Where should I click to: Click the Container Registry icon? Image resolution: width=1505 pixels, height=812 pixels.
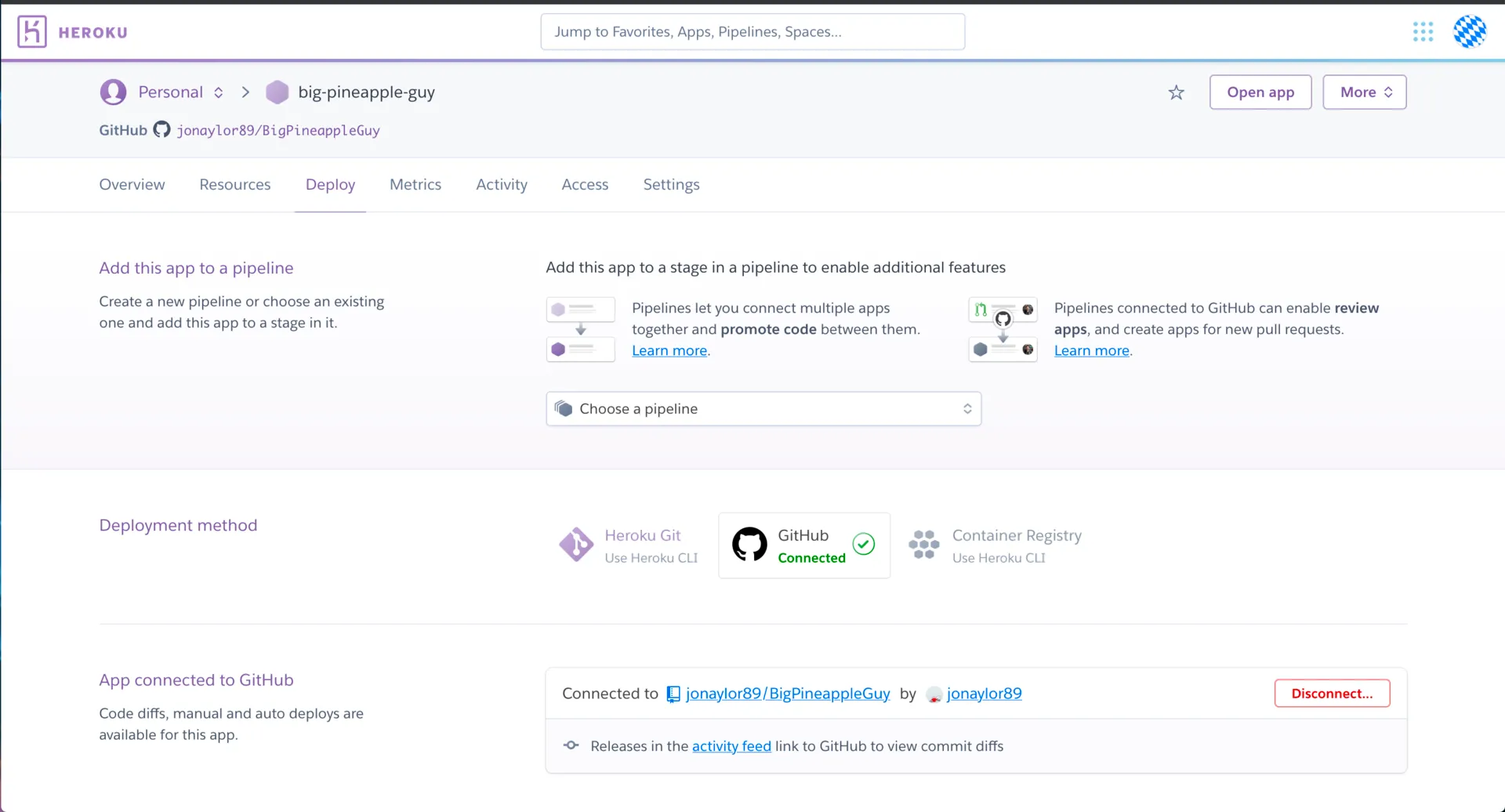tap(923, 544)
